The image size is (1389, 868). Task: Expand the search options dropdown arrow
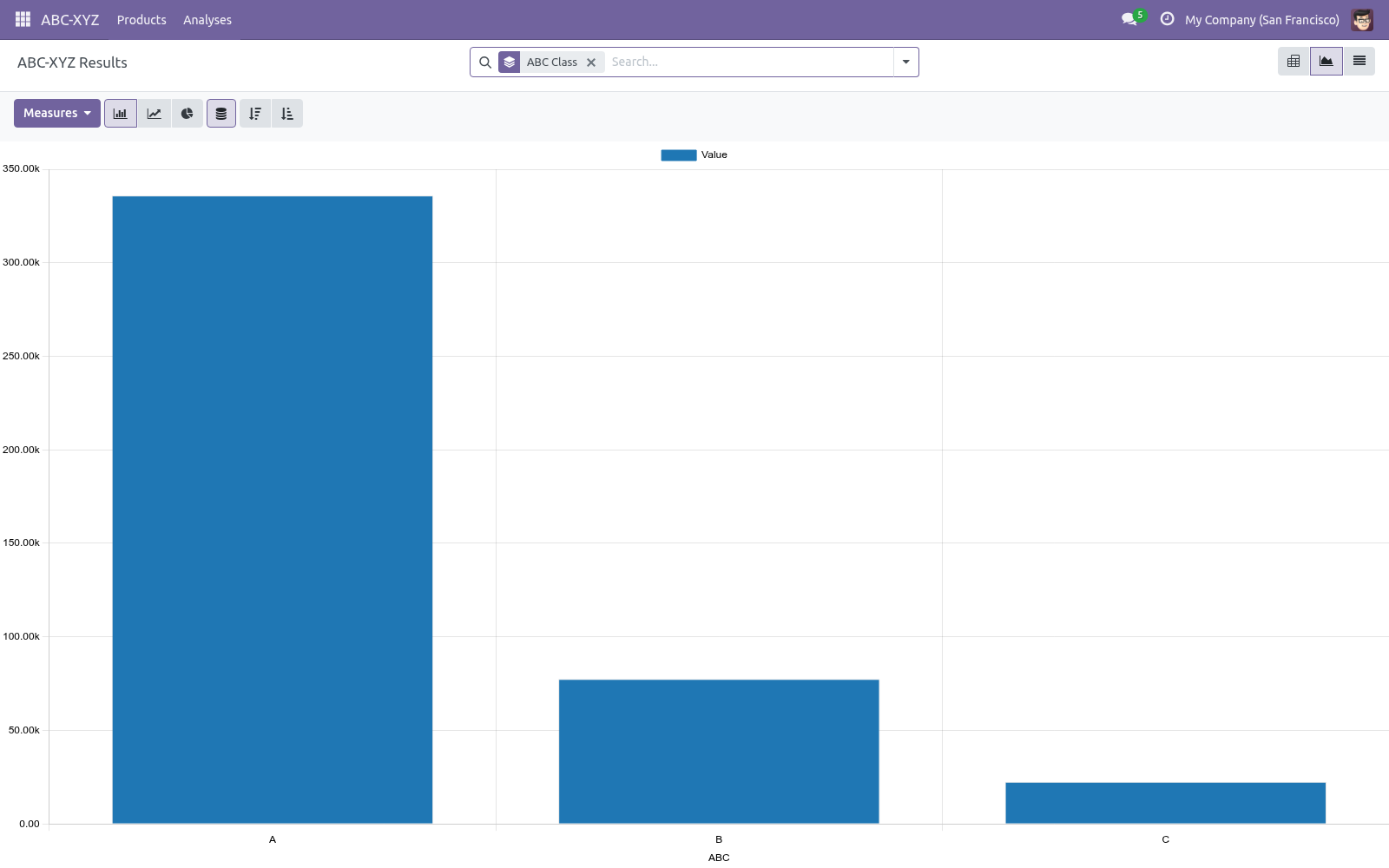[x=906, y=62]
